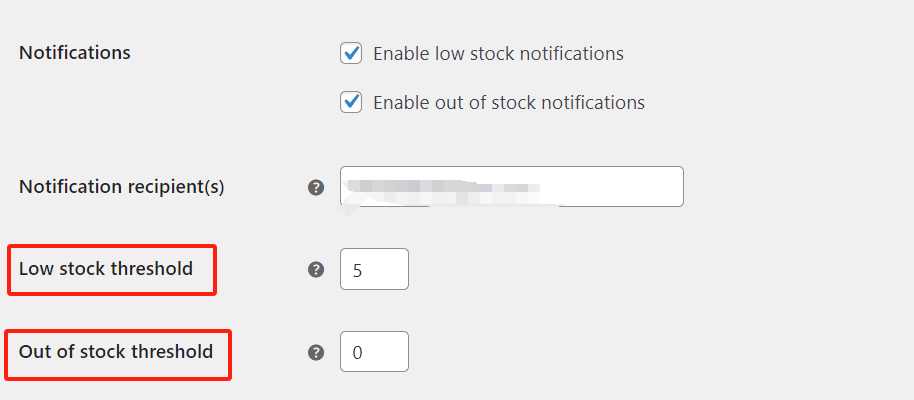This screenshot has width=914, height=400.
Task: Click help icon beside Low stock threshold
Action: tap(316, 269)
